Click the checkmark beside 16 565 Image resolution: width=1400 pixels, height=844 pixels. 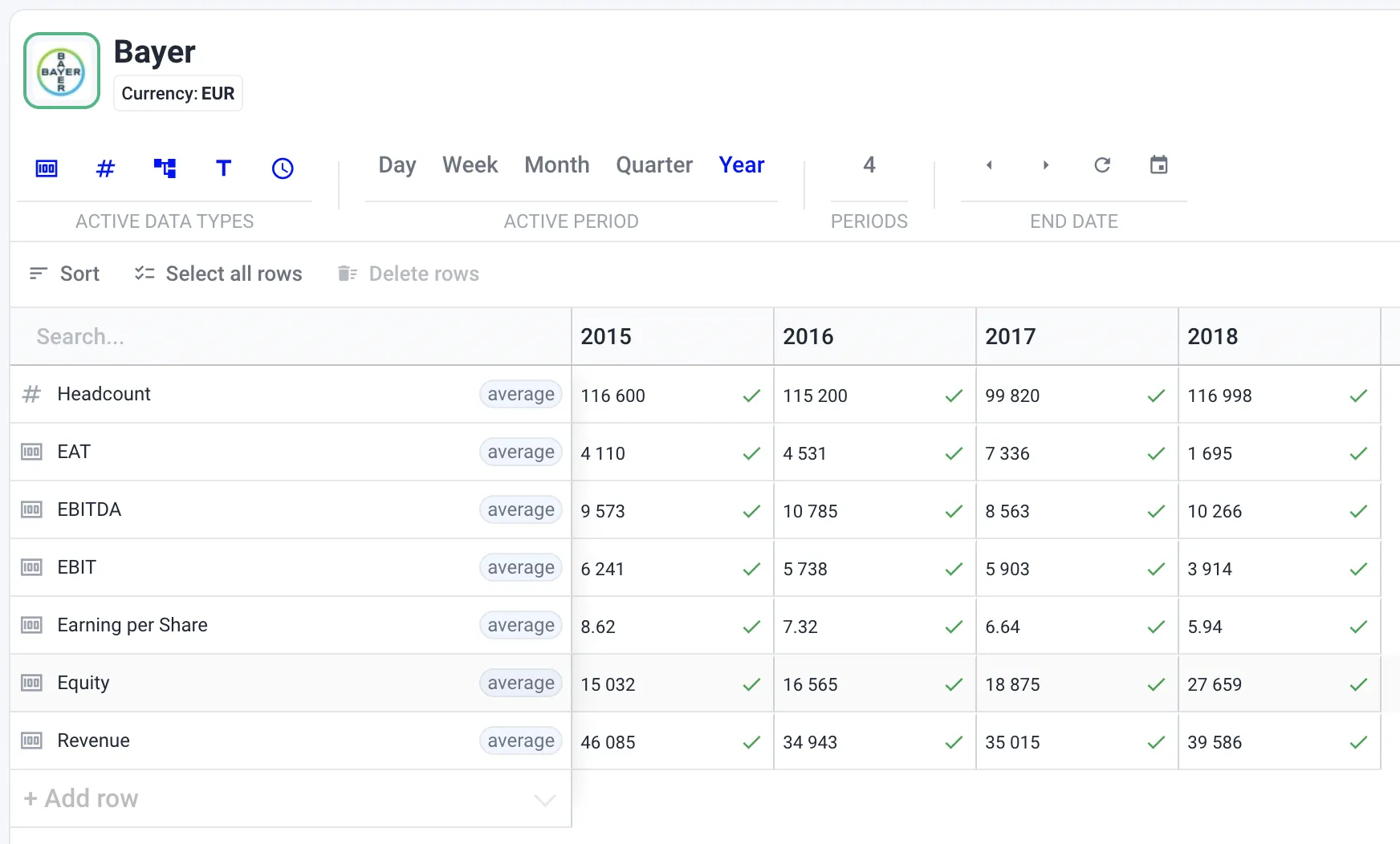(954, 684)
